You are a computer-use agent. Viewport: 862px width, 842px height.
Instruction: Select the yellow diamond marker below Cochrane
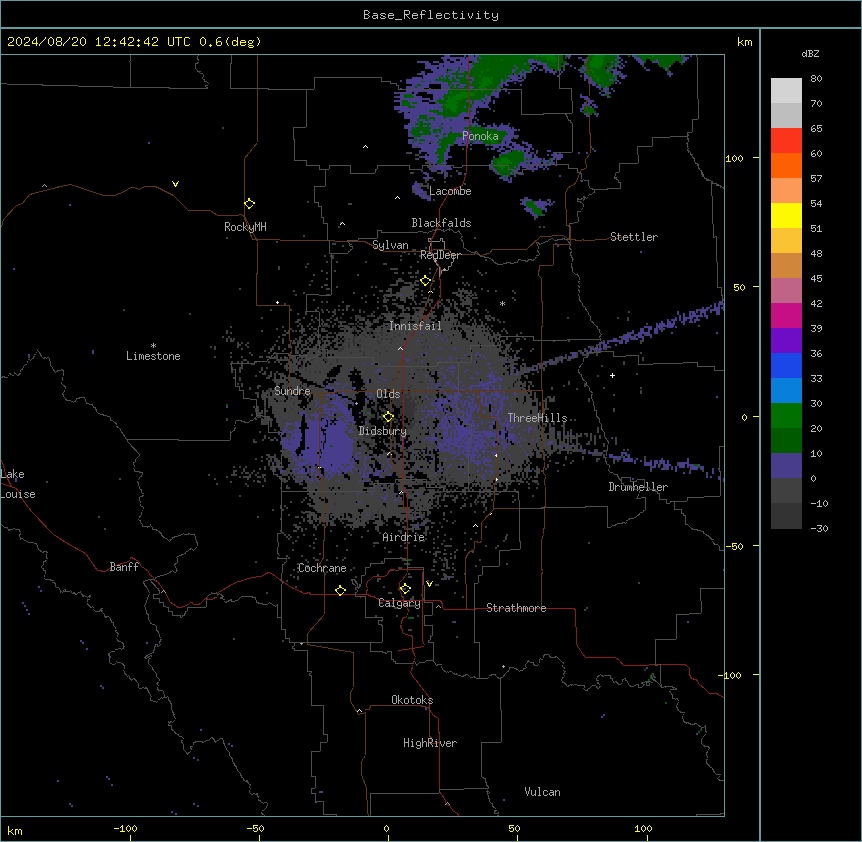[x=340, y=590]
